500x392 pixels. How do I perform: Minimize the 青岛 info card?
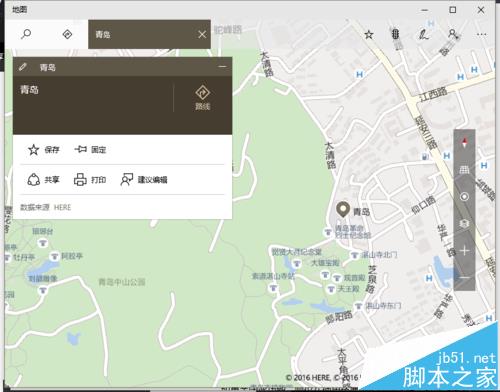pyautogui.click(x=222, y=67)
